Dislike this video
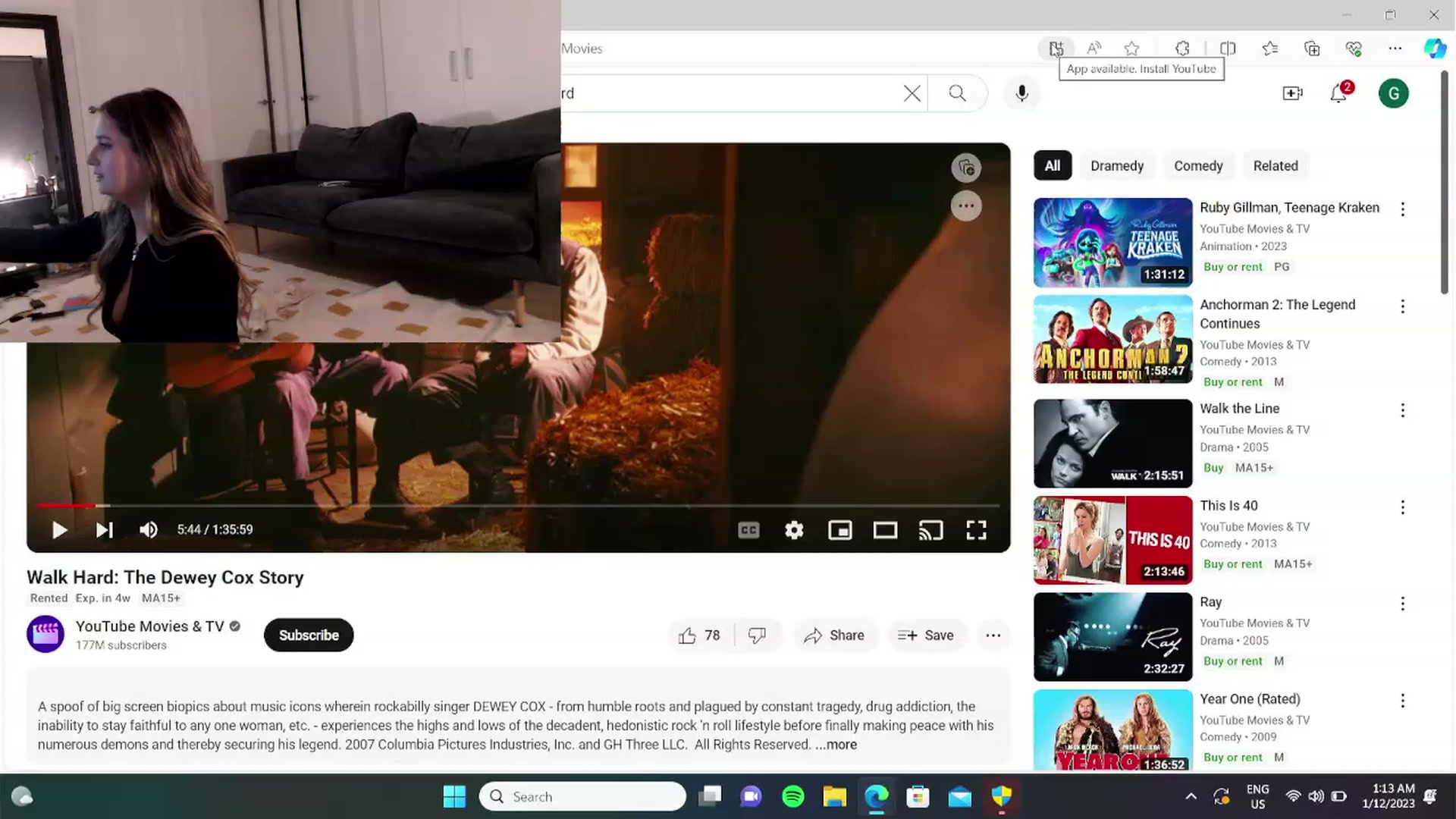 tap(757, 635)
